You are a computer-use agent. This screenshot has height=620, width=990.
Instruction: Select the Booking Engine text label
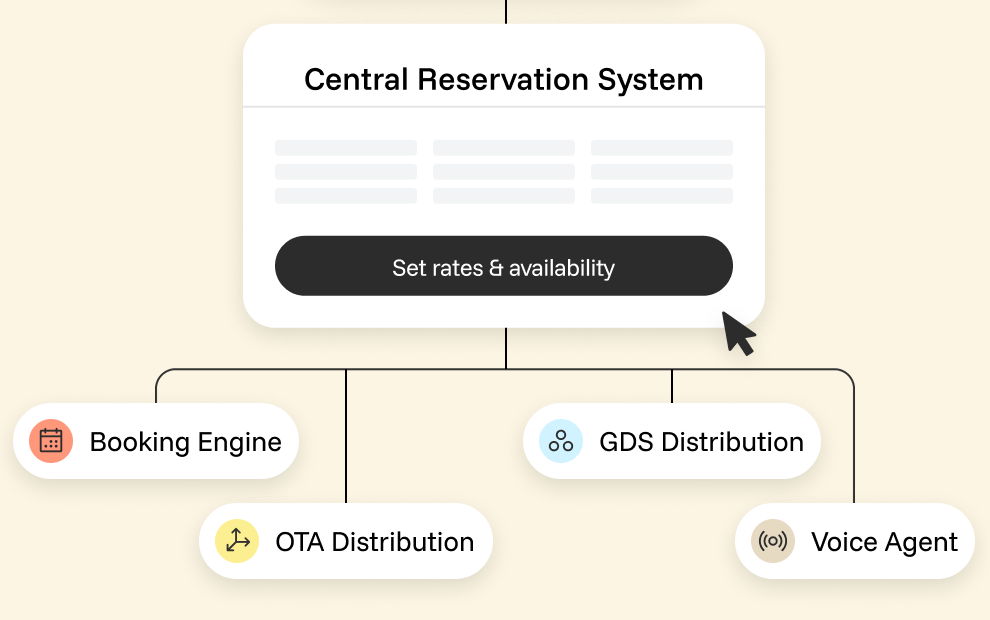[186, 442]
